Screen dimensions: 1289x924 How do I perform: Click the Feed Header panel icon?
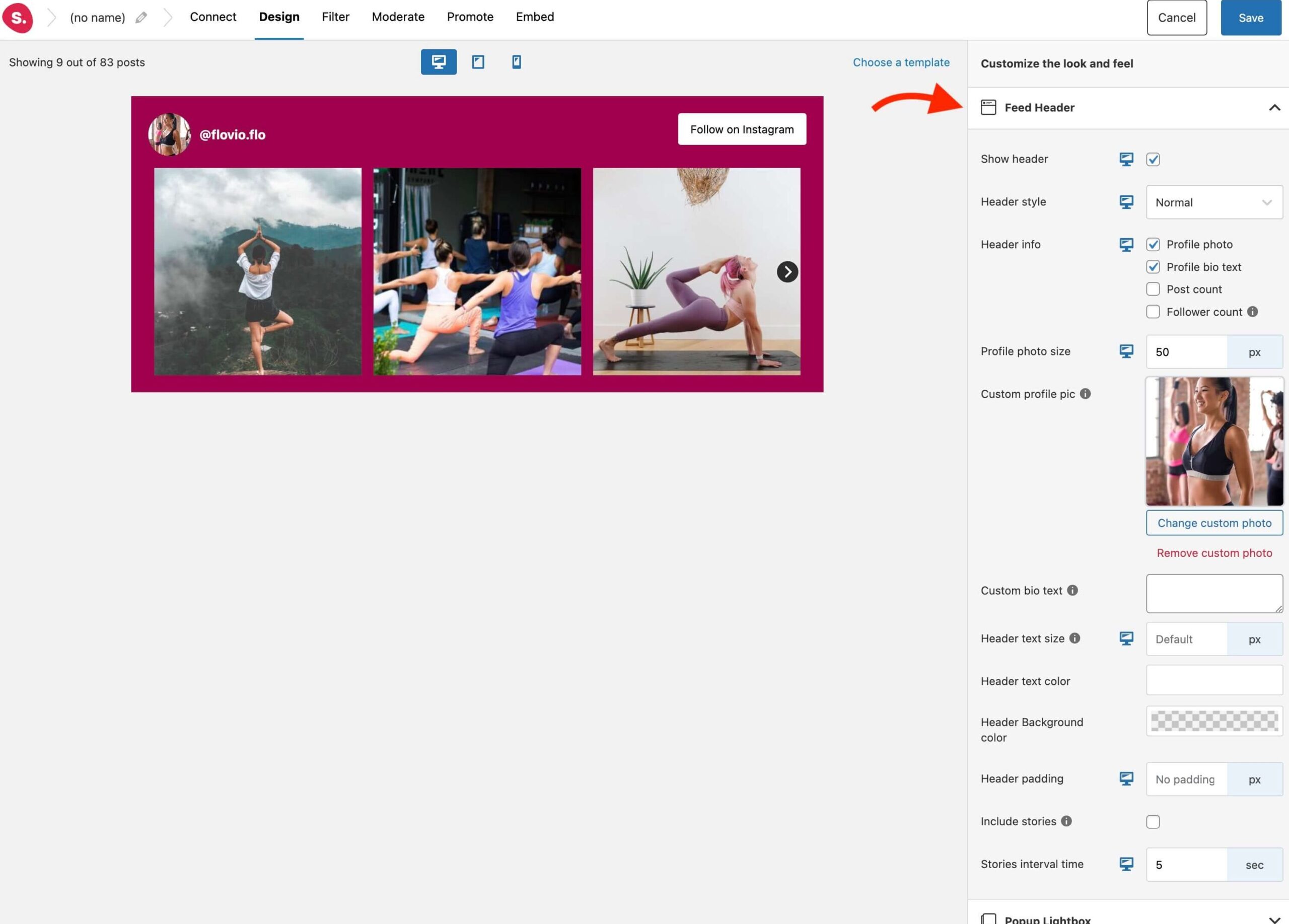(988, 107)
